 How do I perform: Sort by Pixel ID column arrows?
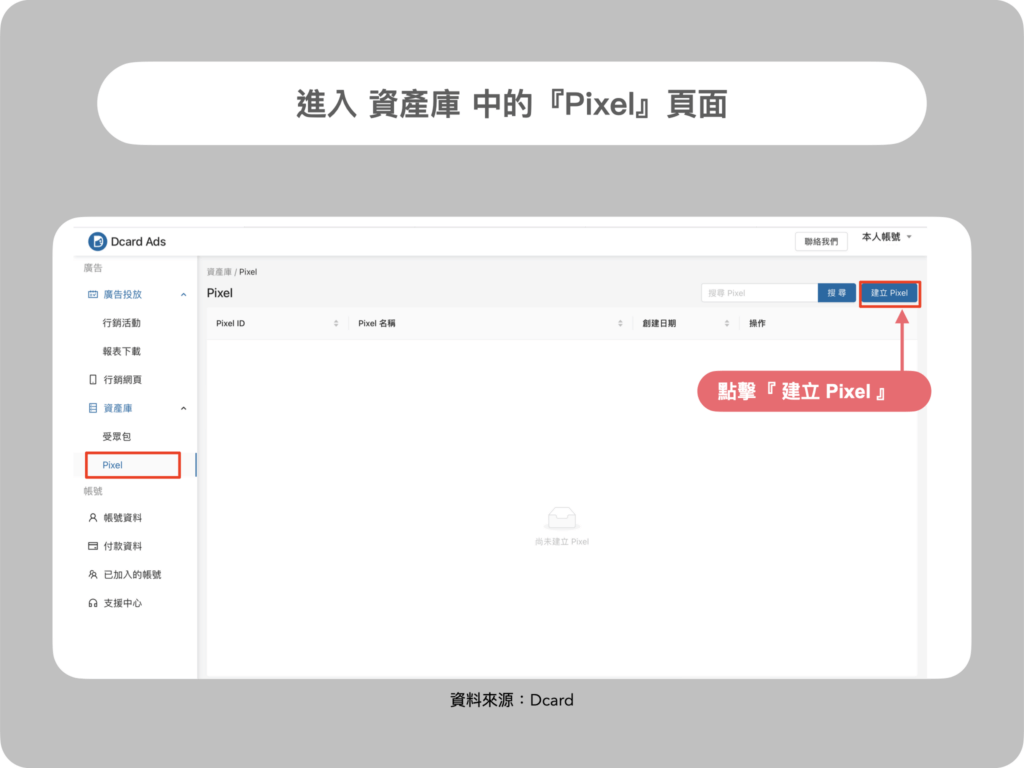(x=336, y=323)
